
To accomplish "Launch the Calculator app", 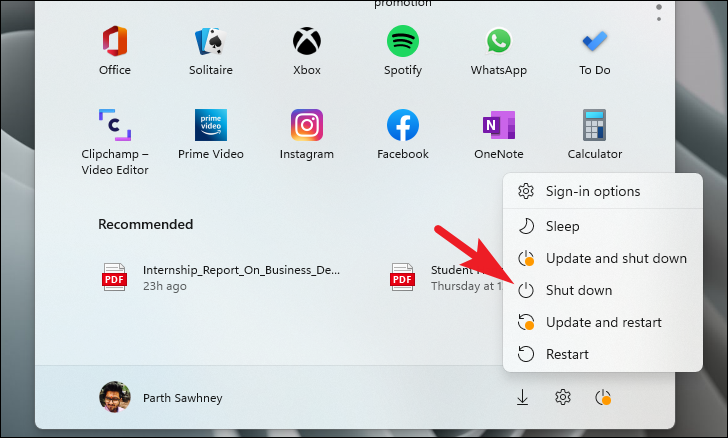I will point(595,134).
